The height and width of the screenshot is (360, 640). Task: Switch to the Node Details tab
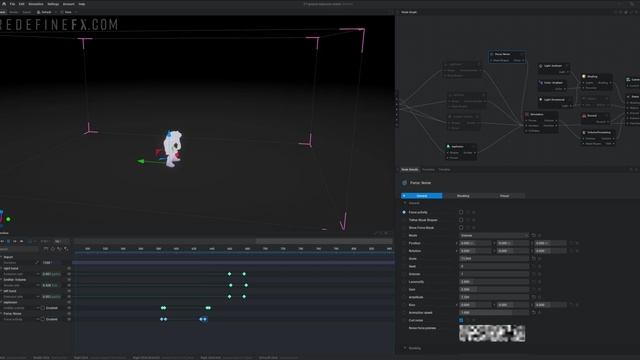(x=409, y=169)
